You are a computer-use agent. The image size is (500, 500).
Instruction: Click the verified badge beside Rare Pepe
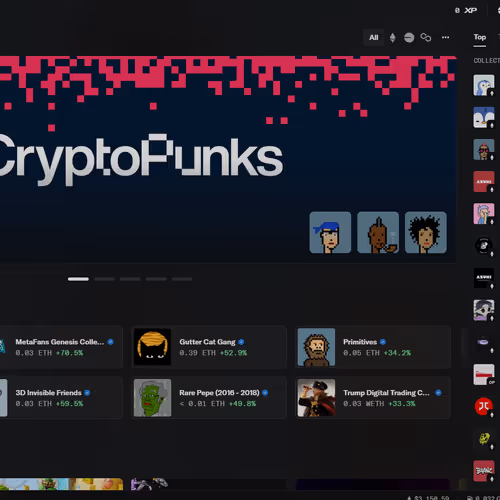pyautogui.click(x=265, y=393)
